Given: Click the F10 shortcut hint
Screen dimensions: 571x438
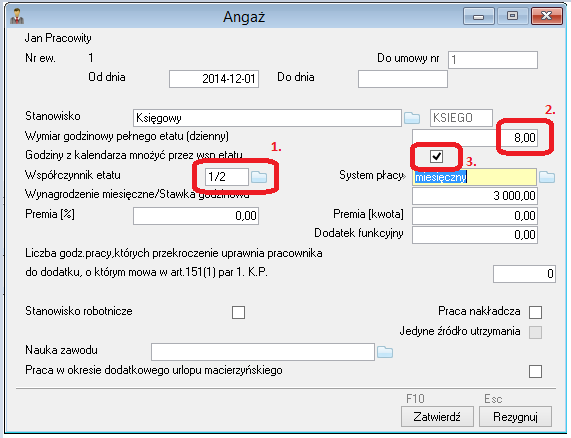Looking at the screenshot, I should tap(415, 399).
